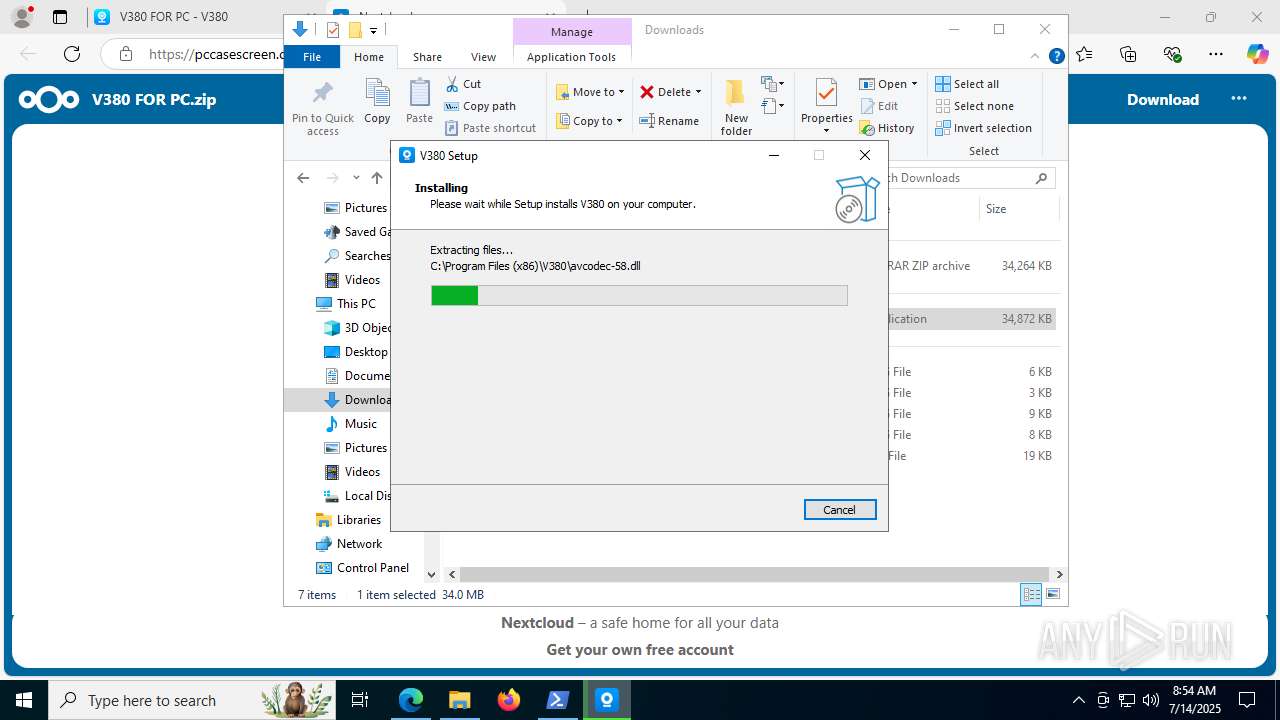Click Invert selection in ribbon
This screenshot has width=1280, height=720.
(x=984, y=128)
